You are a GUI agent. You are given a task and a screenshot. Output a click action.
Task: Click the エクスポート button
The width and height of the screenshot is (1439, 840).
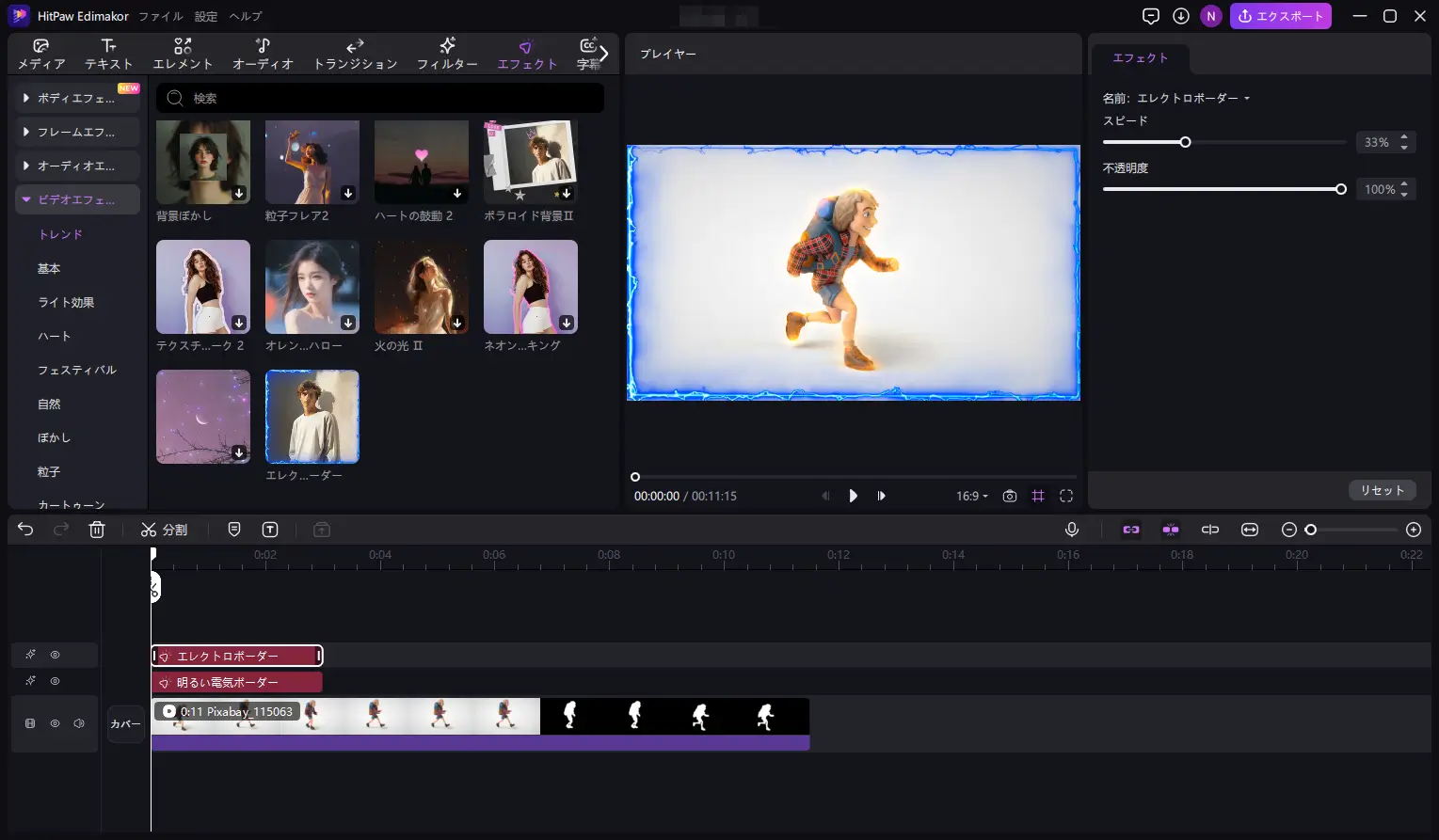pos(1281,16)
